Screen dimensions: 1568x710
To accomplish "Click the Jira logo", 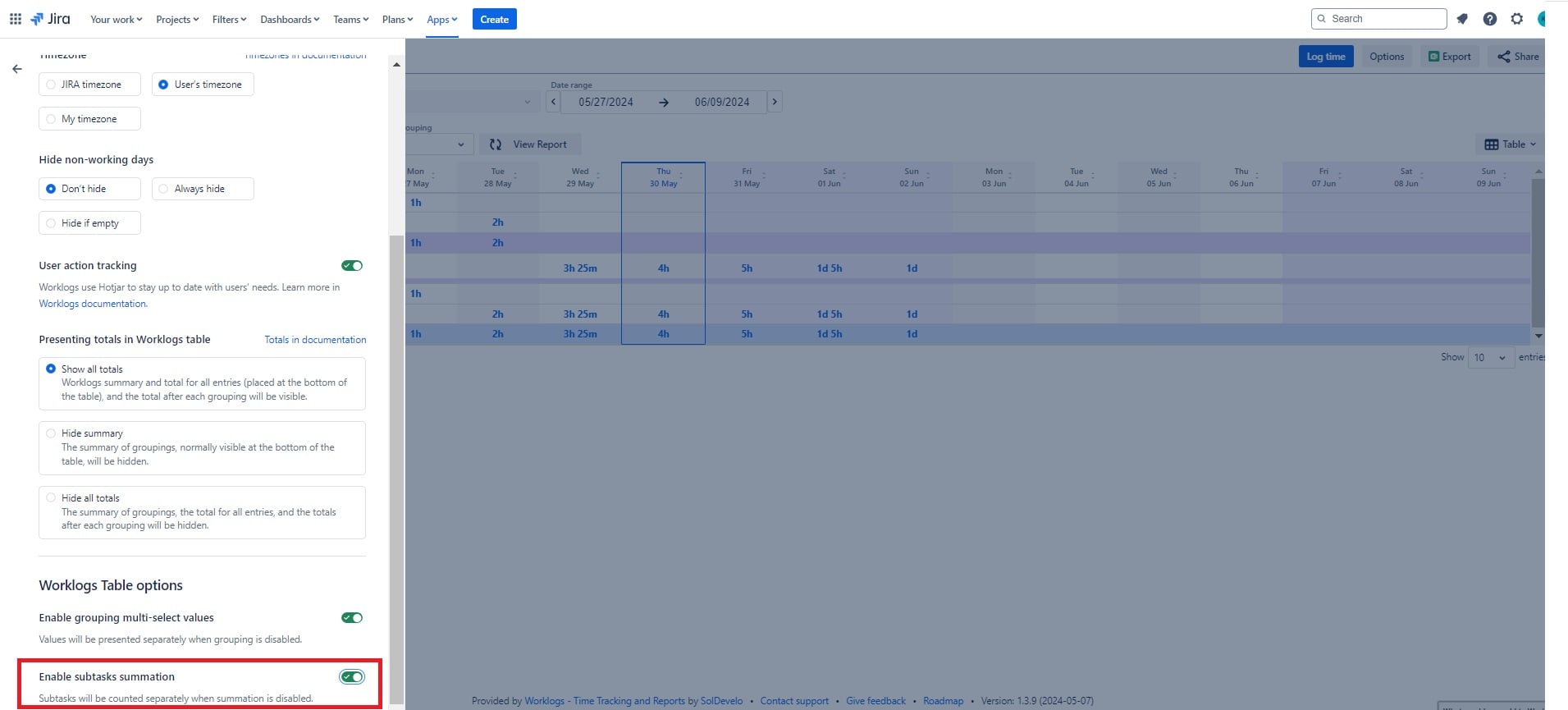I will pyautogui.click(x=50, y=19).
